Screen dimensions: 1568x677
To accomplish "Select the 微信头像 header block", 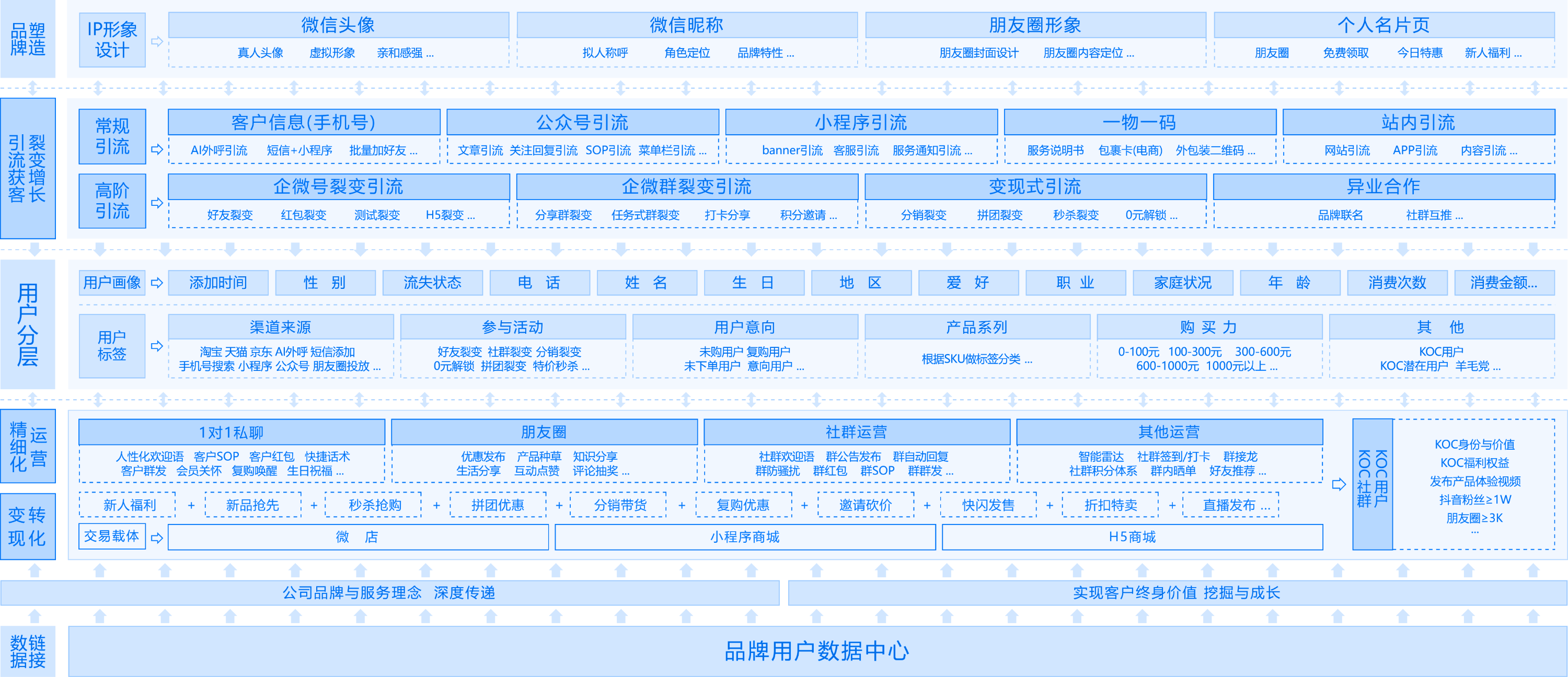I will pyautogui.click(x=339, y=25).
